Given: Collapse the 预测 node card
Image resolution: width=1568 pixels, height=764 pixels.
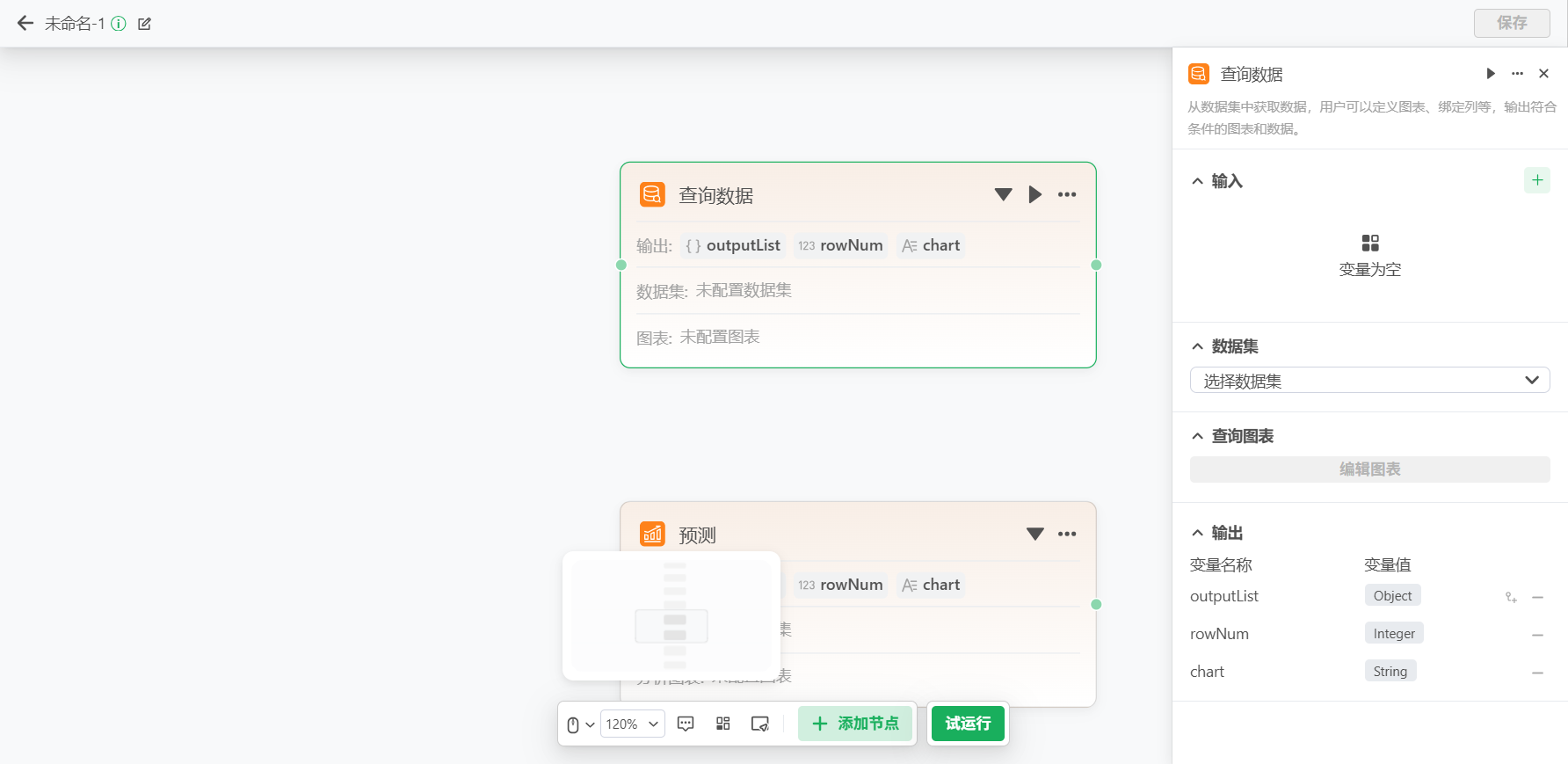Looking at the screenshot, I should 1034,534.
